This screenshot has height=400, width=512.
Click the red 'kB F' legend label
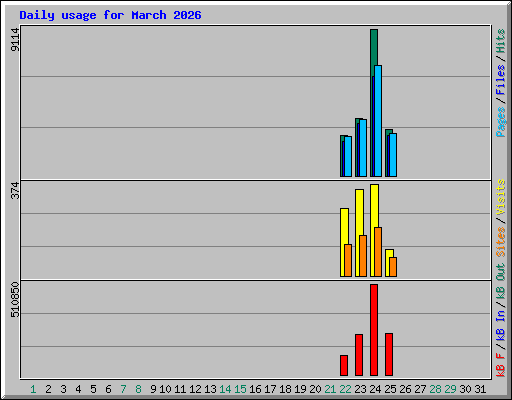pyautogui.click(x=500, y=365)
